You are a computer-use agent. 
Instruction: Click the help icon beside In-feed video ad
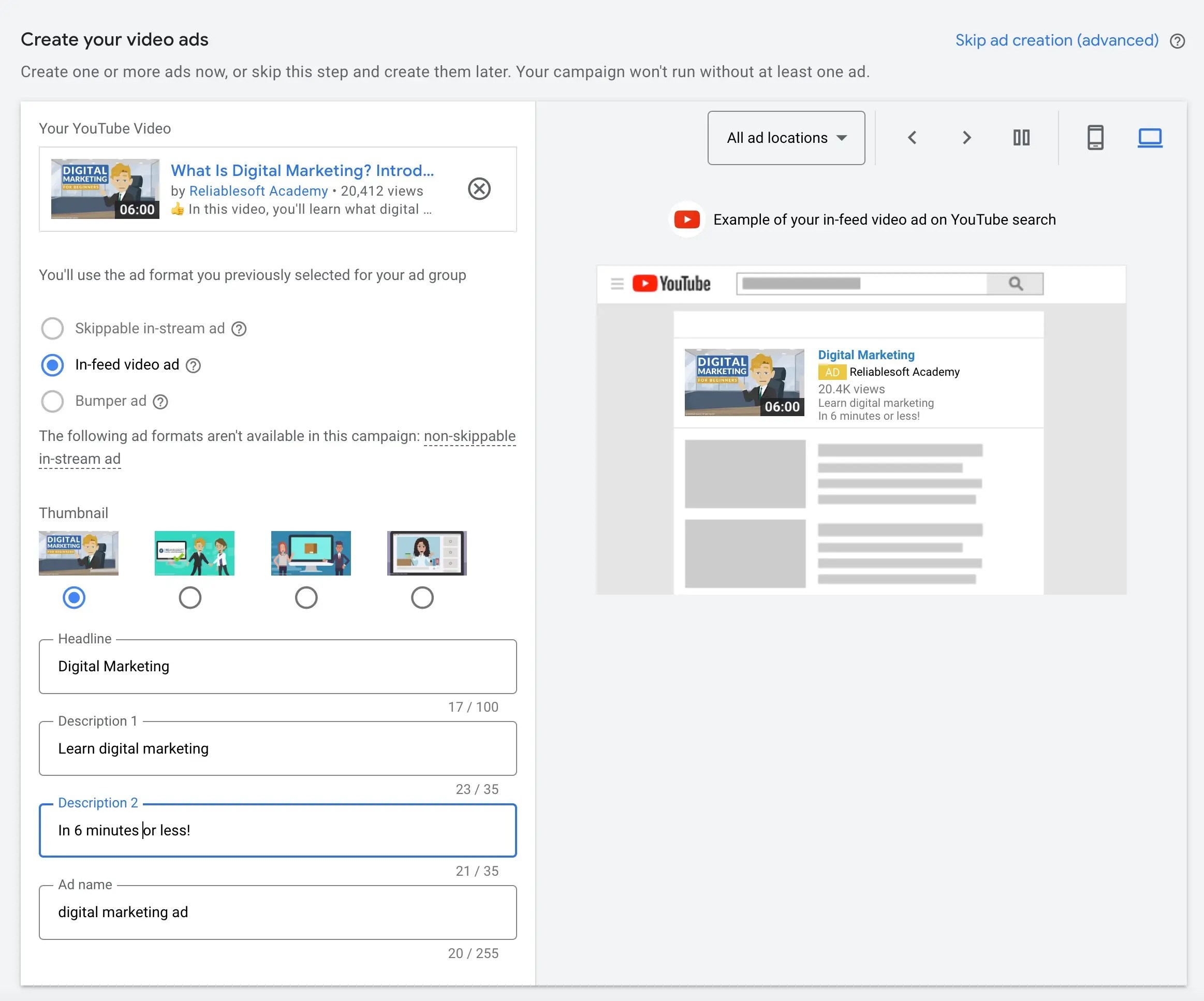click(193, 365)
